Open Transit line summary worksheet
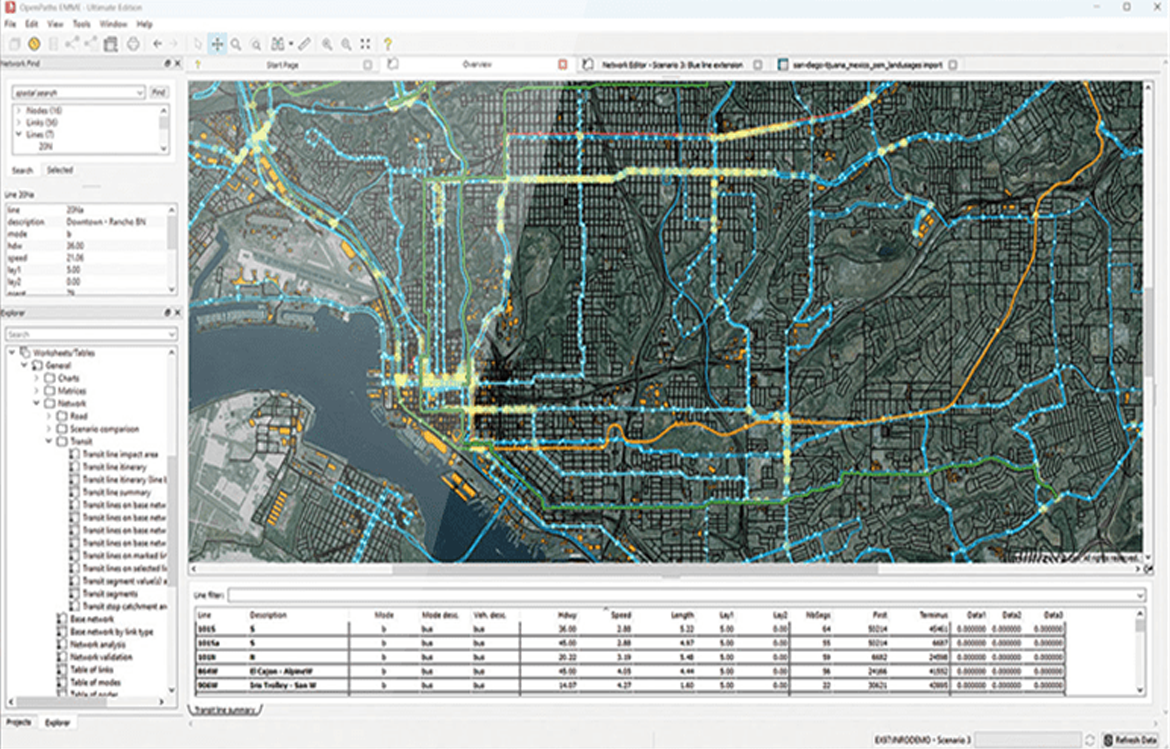 click(x=116, y=492)
